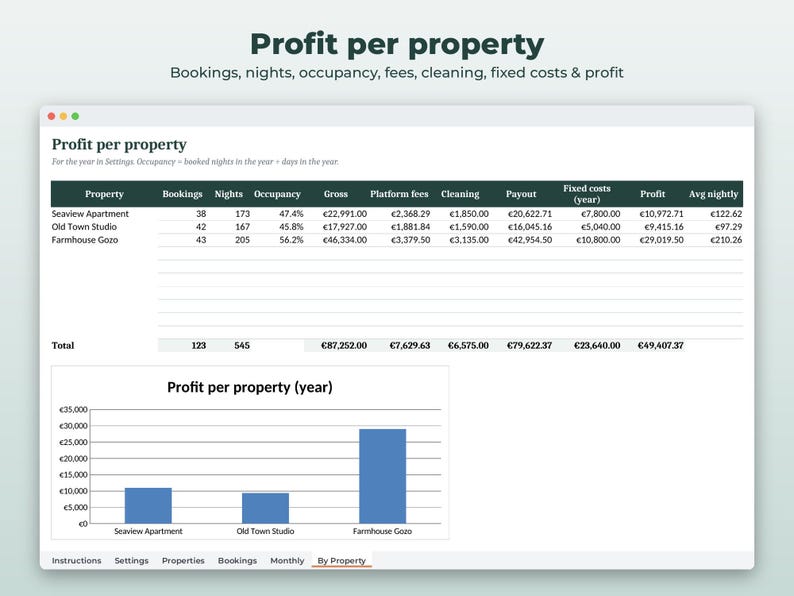Viewport: 794px width, 596px height.
Task: Click total platform fees €7,629.63
Action: (410, 345)
